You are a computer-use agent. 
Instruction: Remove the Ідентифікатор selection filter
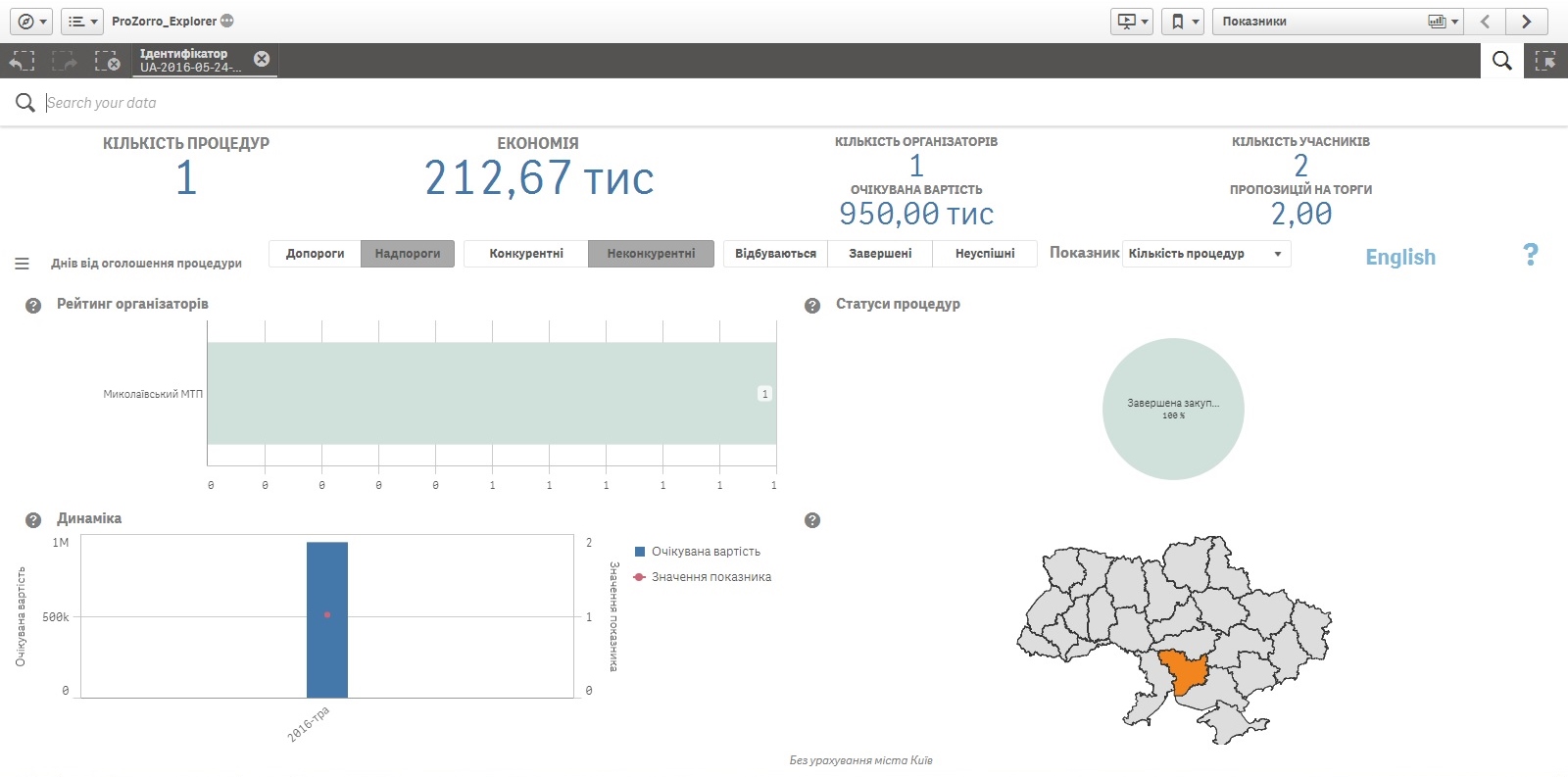coord(262,59)
